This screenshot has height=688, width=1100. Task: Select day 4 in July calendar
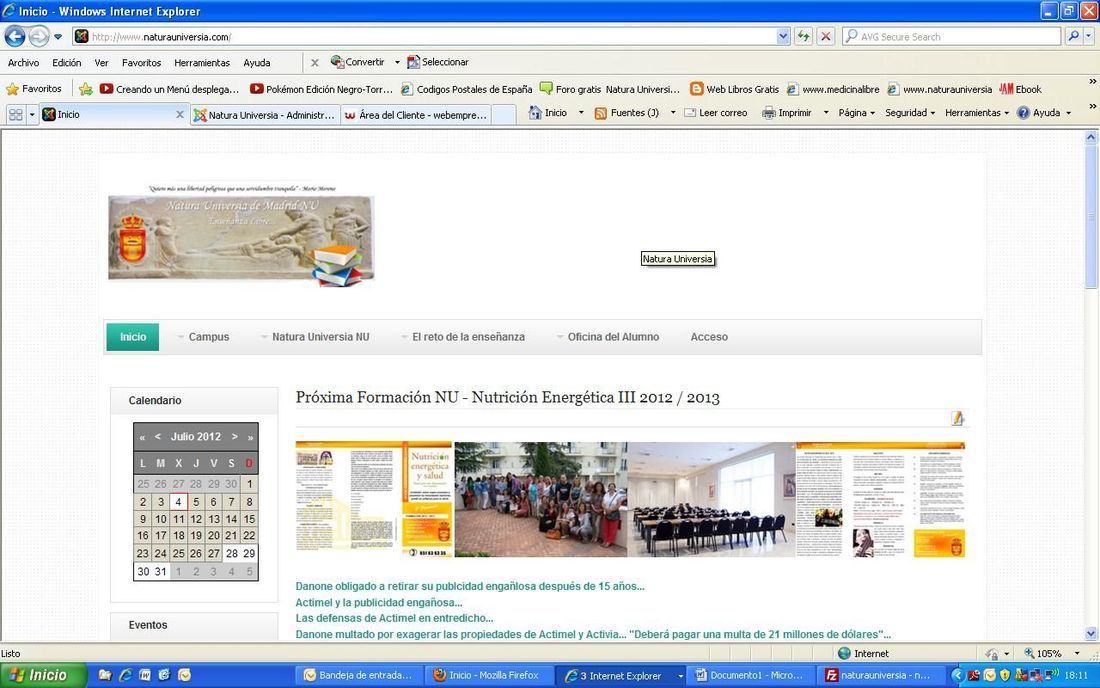tap(178, 501)
